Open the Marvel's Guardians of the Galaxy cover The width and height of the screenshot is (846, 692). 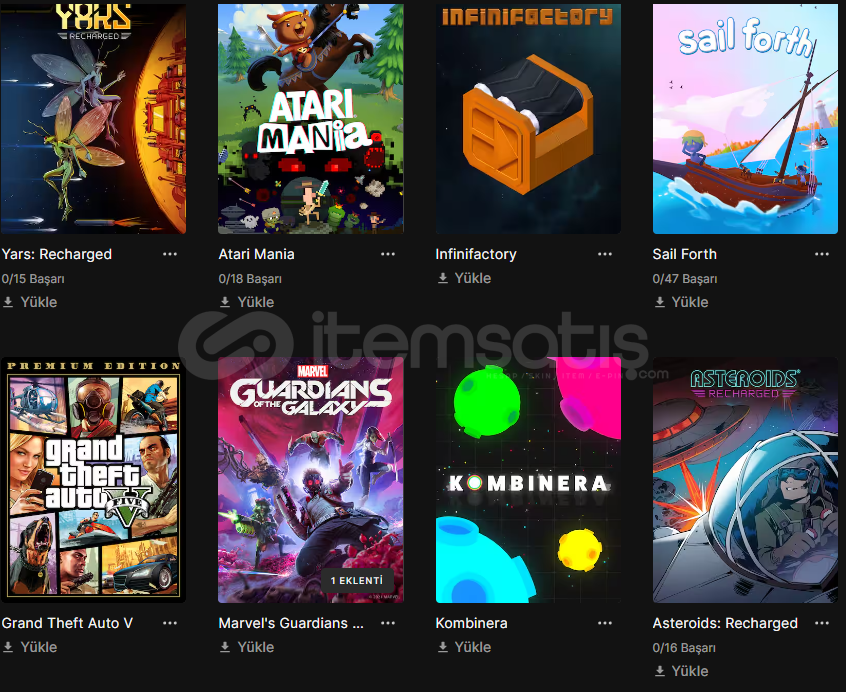click(x=311, y=479)
